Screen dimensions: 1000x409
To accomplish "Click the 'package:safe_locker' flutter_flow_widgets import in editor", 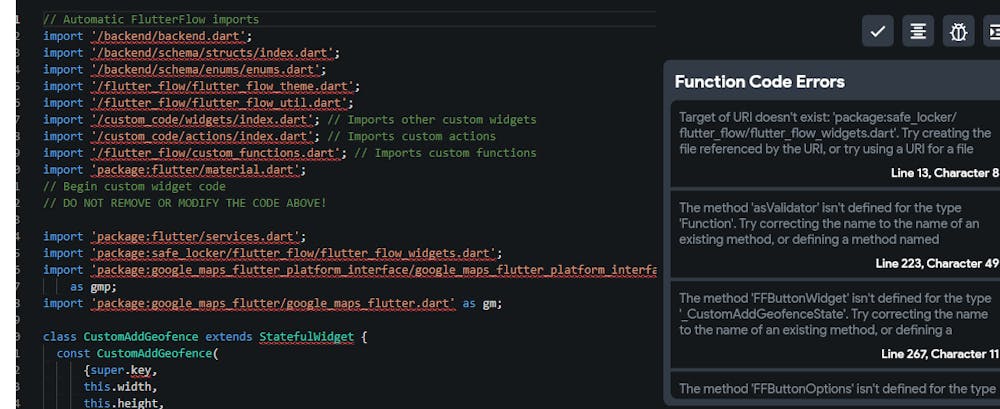I will (x=294, y=253).
